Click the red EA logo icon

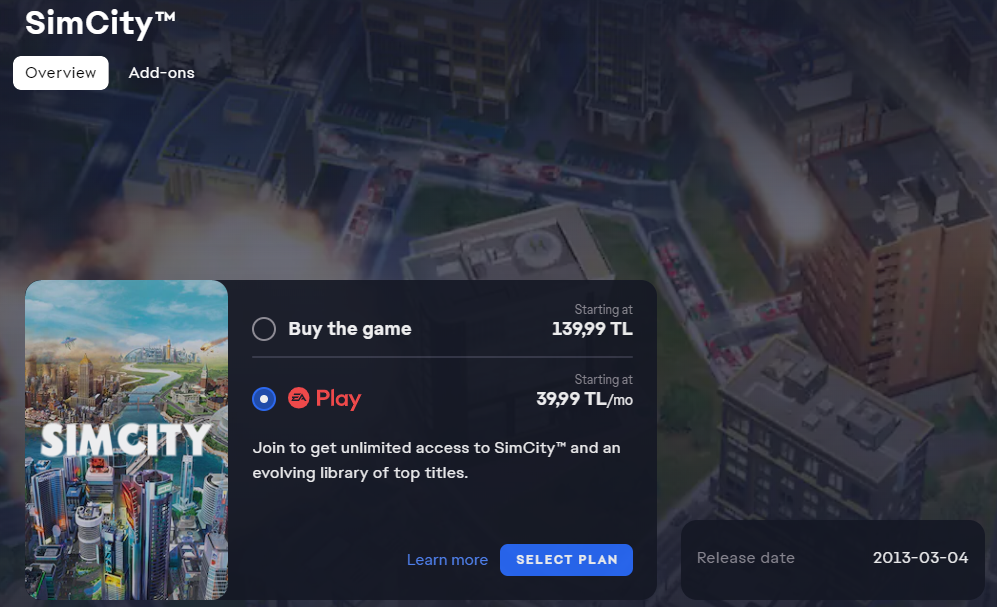[x=299, y=398]
